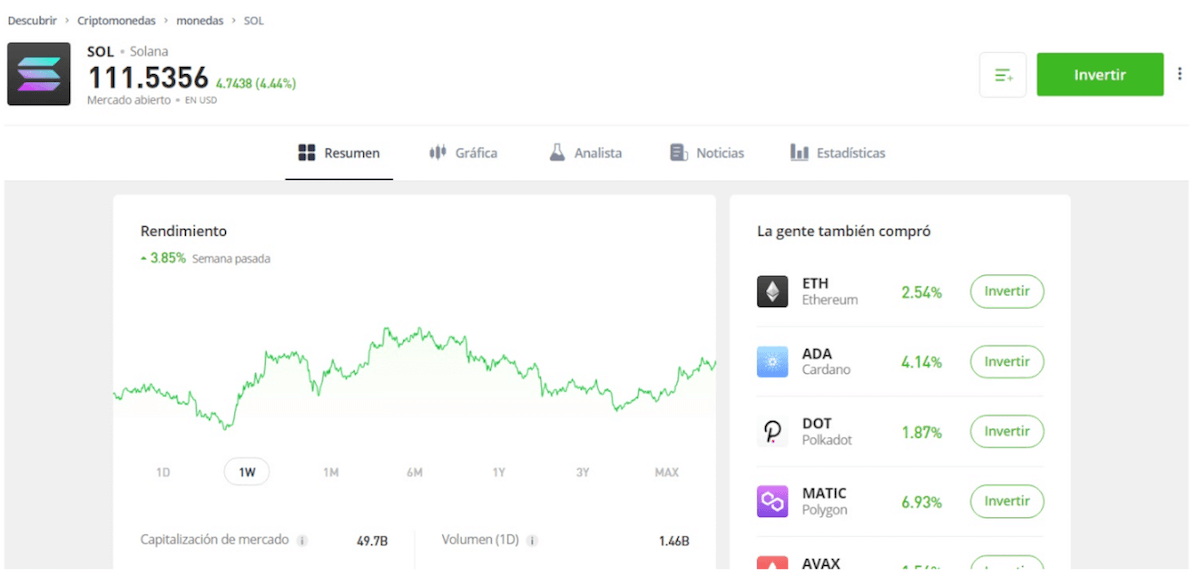Click the add-to-watchlist icon near Invertir
This screenshot has width=1200, height=584.
(x=1002, y=74)
